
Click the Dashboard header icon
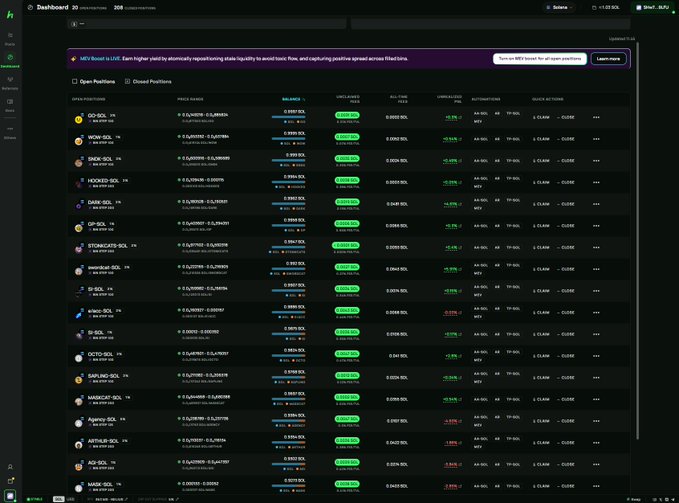tap(30, 7)
